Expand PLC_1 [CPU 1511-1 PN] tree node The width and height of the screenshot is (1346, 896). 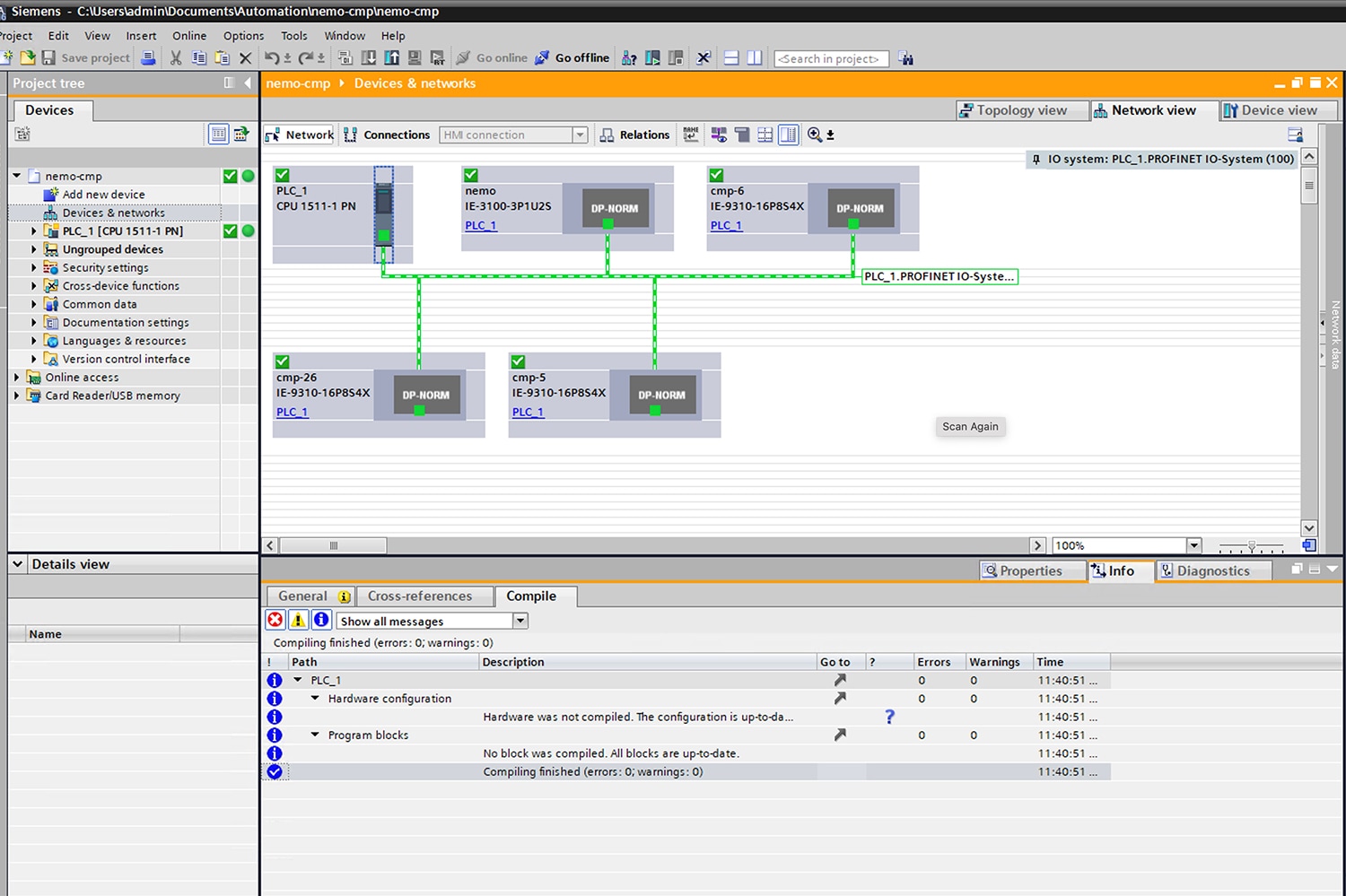point(34,231)
